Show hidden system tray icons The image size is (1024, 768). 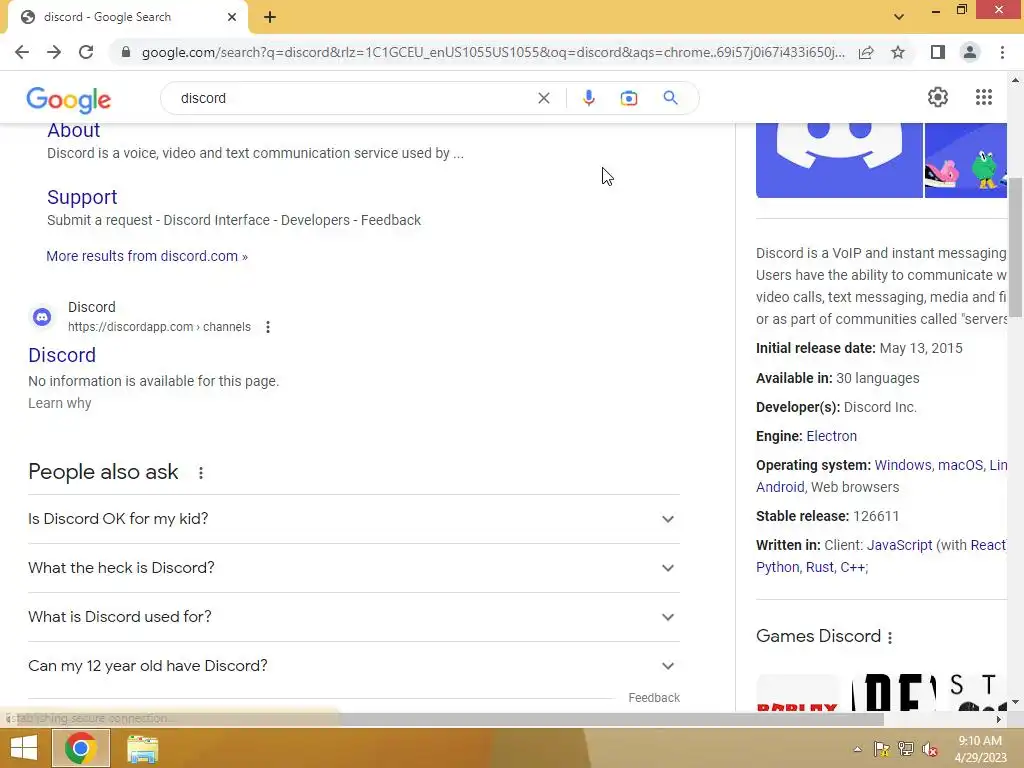pyautogui.click(x=857, y=749)
